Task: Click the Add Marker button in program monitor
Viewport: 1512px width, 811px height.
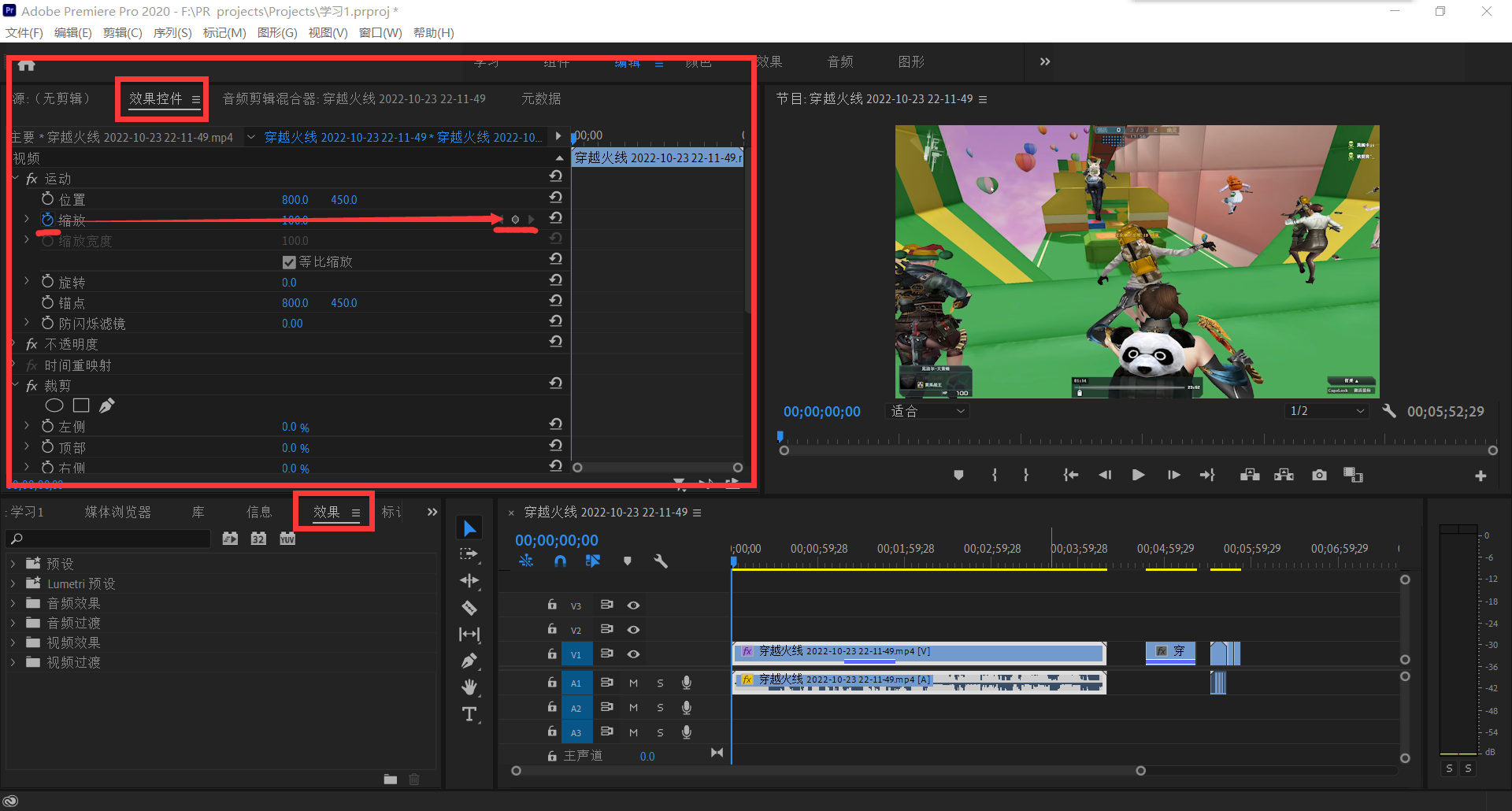Action: click(958, 475)
